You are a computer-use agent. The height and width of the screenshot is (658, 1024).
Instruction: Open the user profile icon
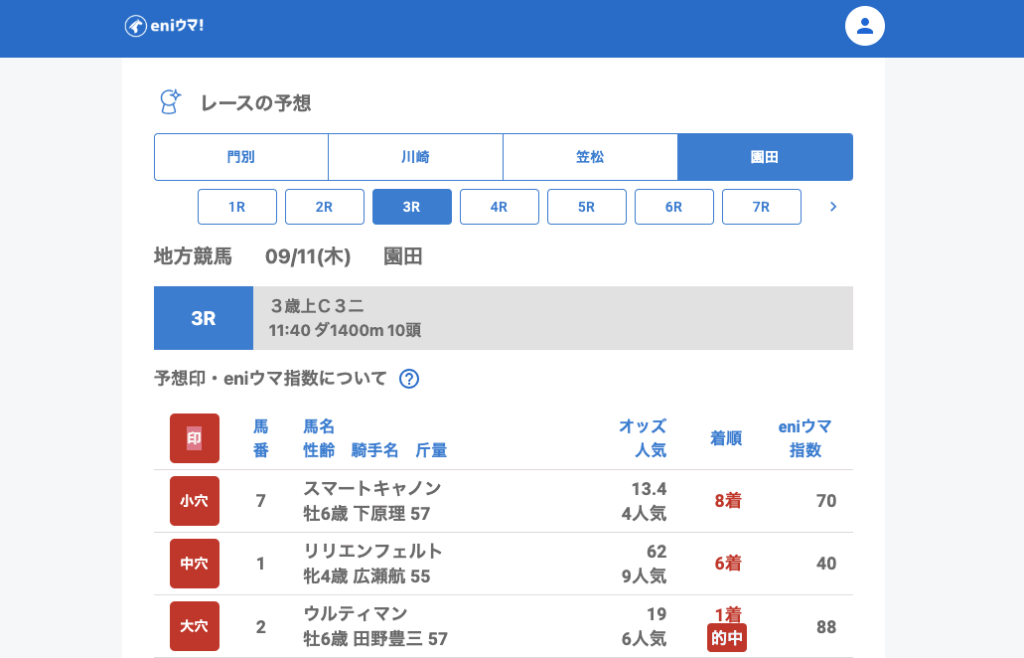click(x=865, y=26)
